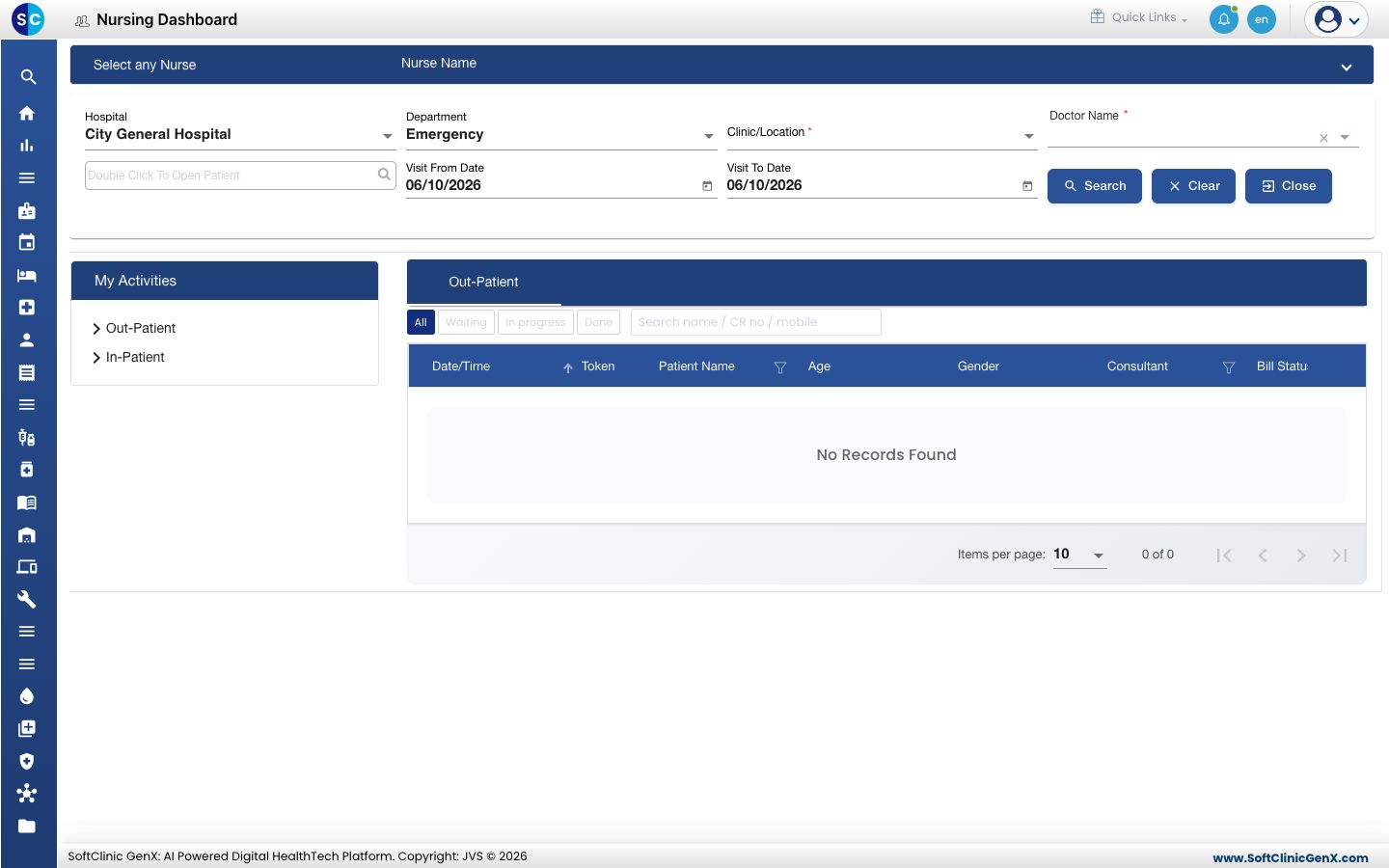Select the All status filter
Image resolution: width=1389 pixels, height=868 pixels.
[421, 322]
